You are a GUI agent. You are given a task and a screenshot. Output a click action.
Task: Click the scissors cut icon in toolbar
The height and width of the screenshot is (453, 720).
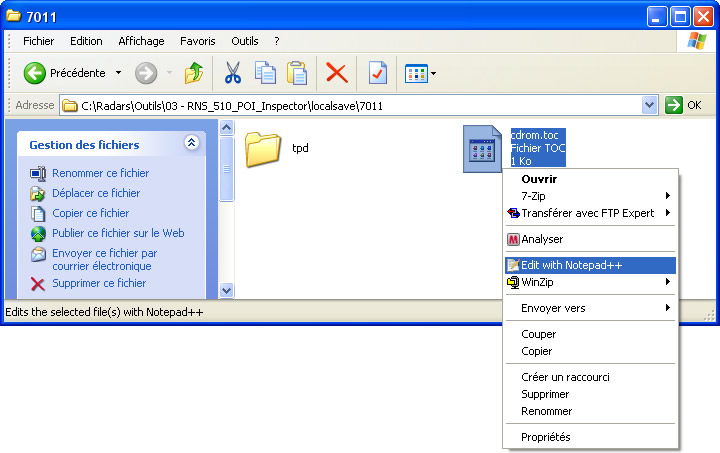pos(233,73)
